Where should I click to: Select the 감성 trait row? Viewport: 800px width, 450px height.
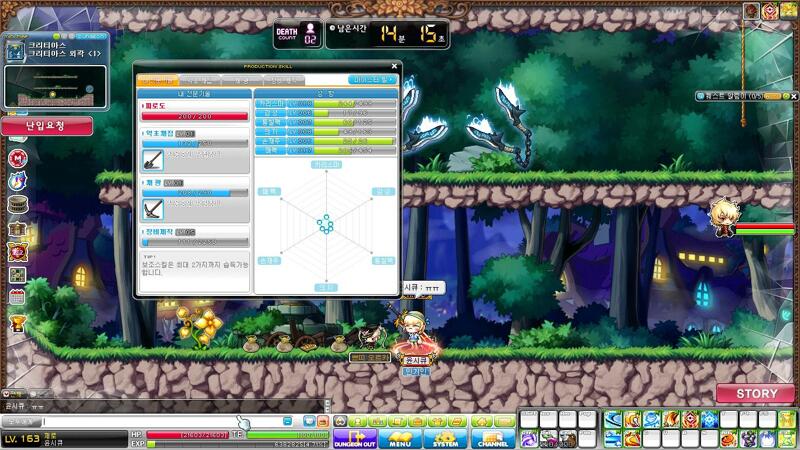point(326,113)
